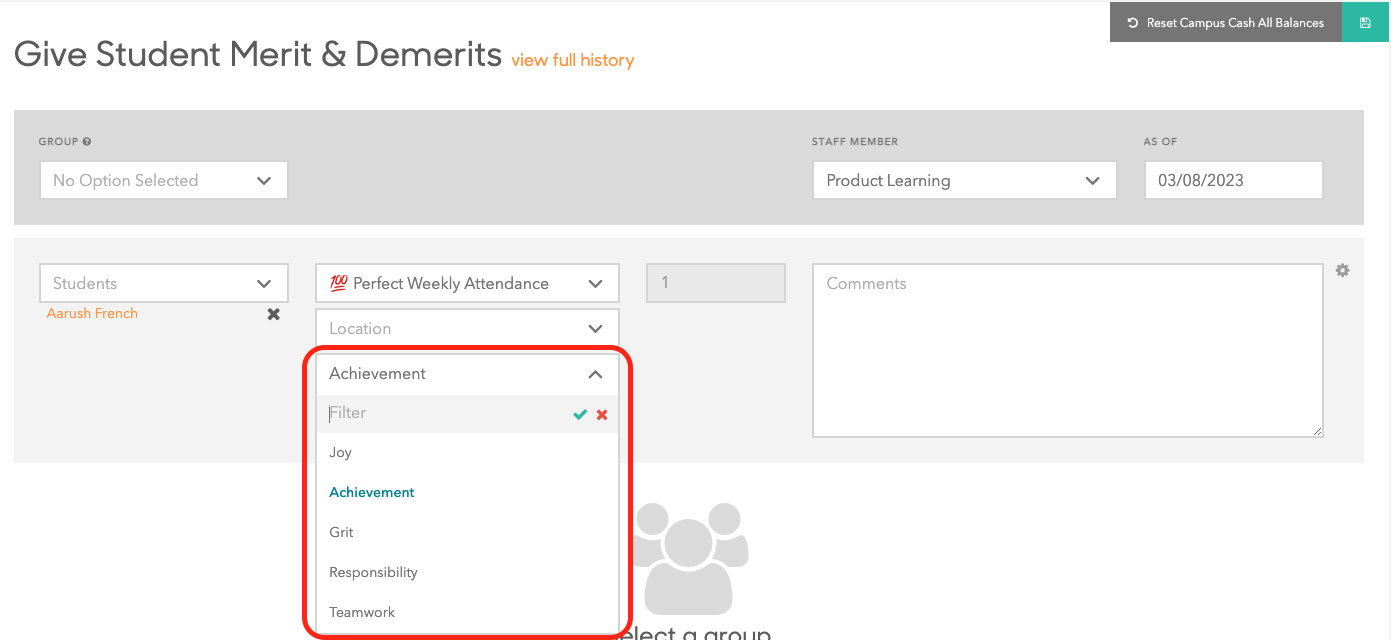The image size is (1391, 640).
Task: Open the Students dropdown
Action: (x=164, y=284)
